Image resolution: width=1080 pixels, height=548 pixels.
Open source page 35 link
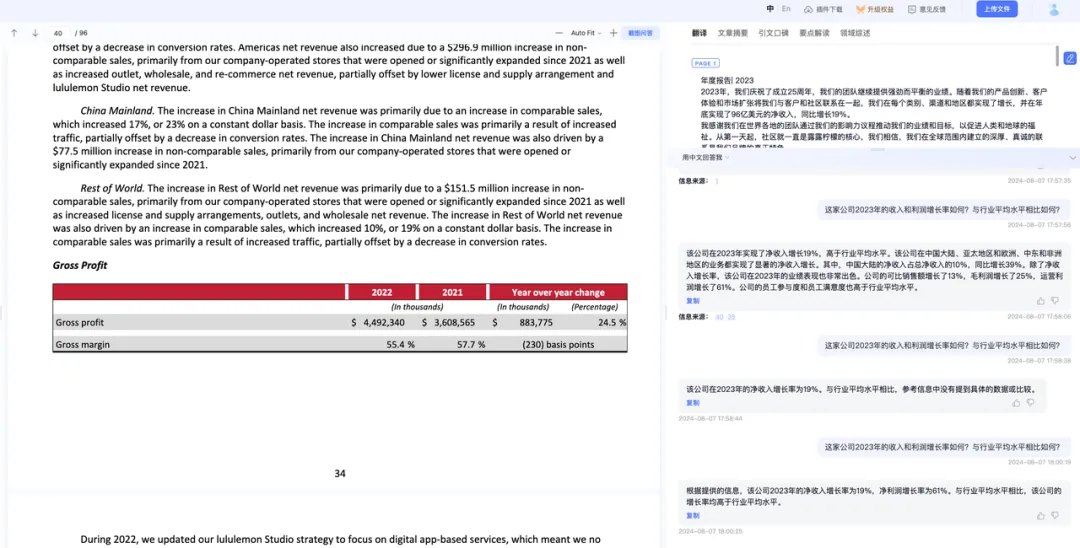(731, 317)
